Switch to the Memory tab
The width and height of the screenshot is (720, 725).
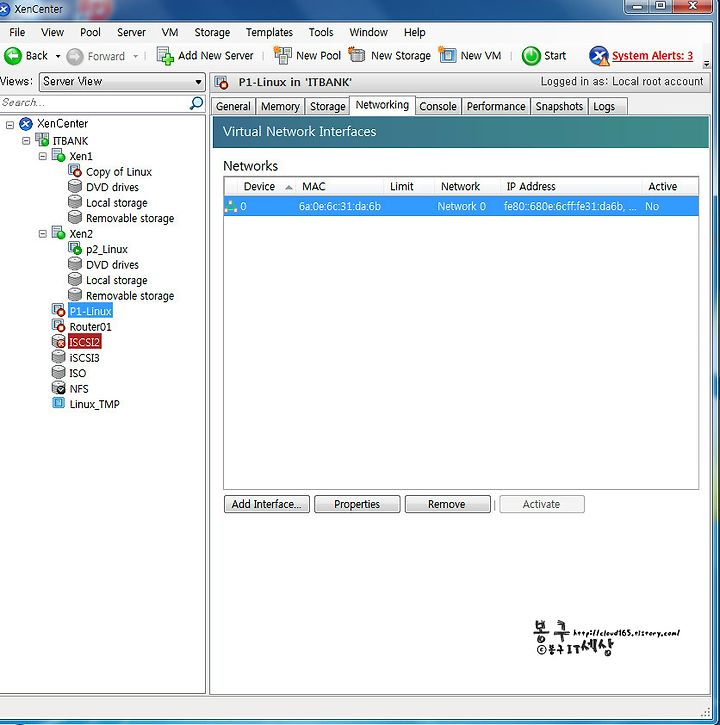point(280,106)
